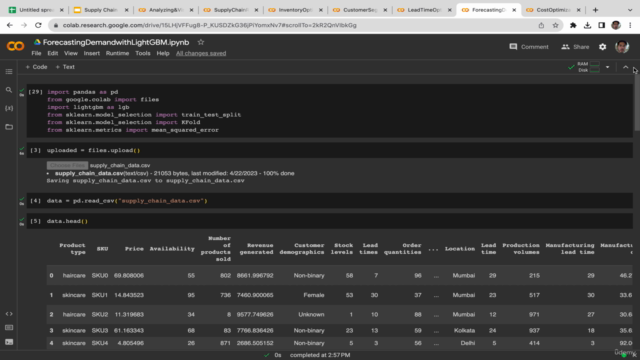Open the Chrome three-dot menu
640x360 pixels.
point(630,25)
